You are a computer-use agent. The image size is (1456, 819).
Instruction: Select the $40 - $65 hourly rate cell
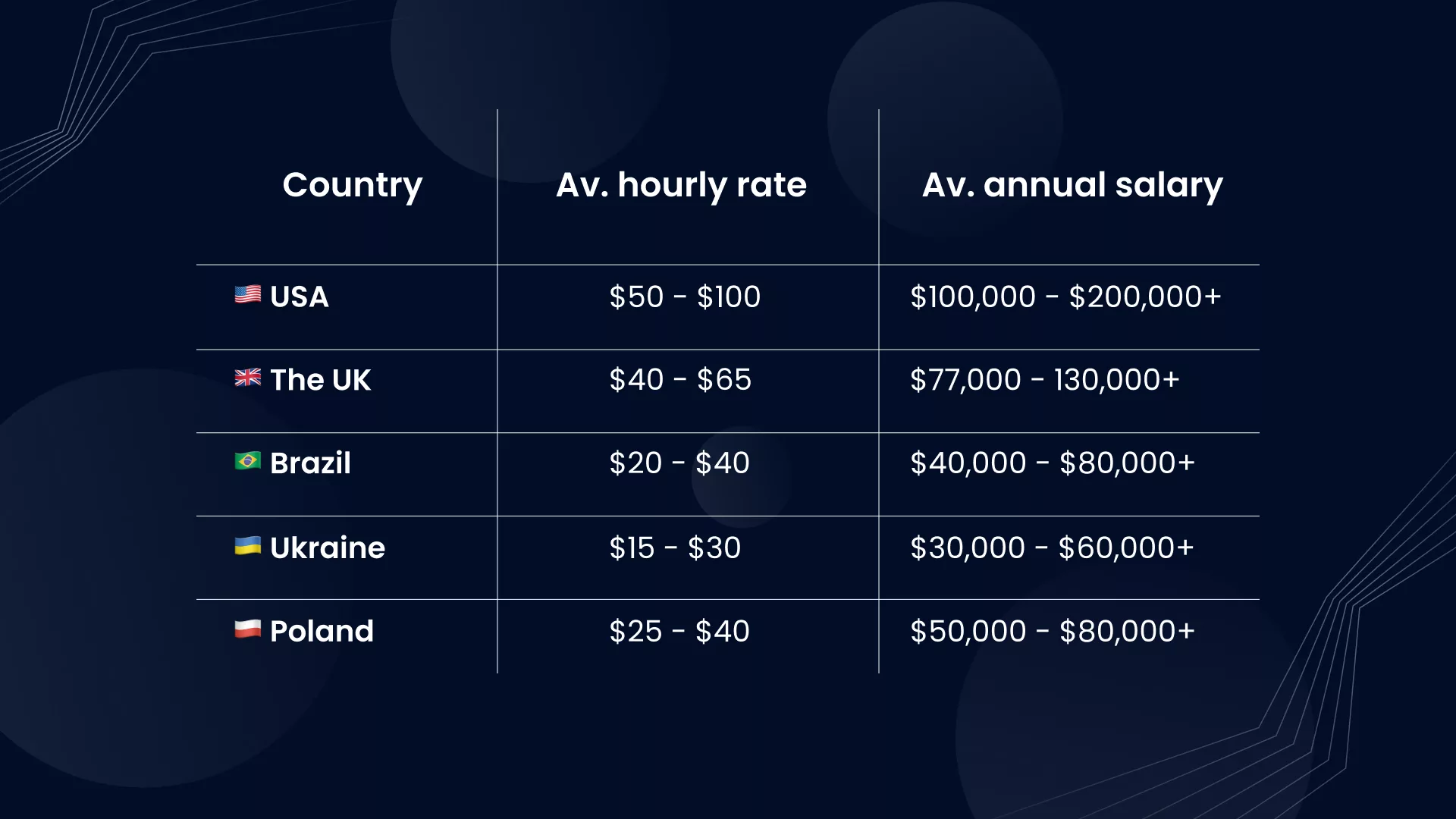680,380
